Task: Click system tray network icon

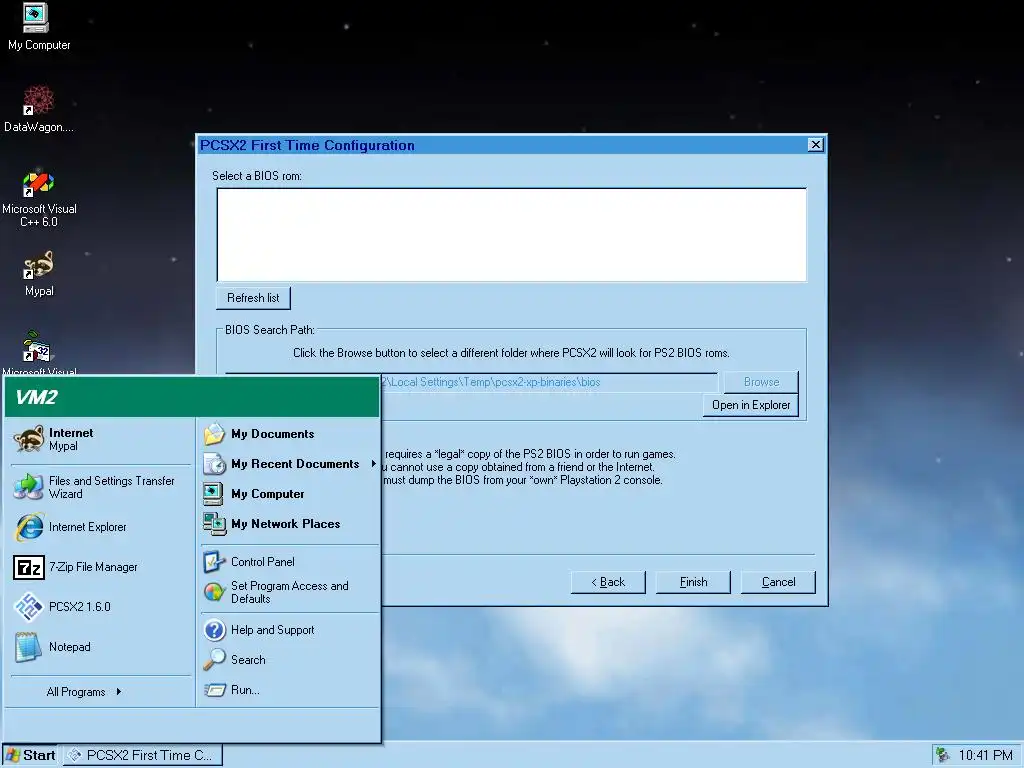Action: 942,755
